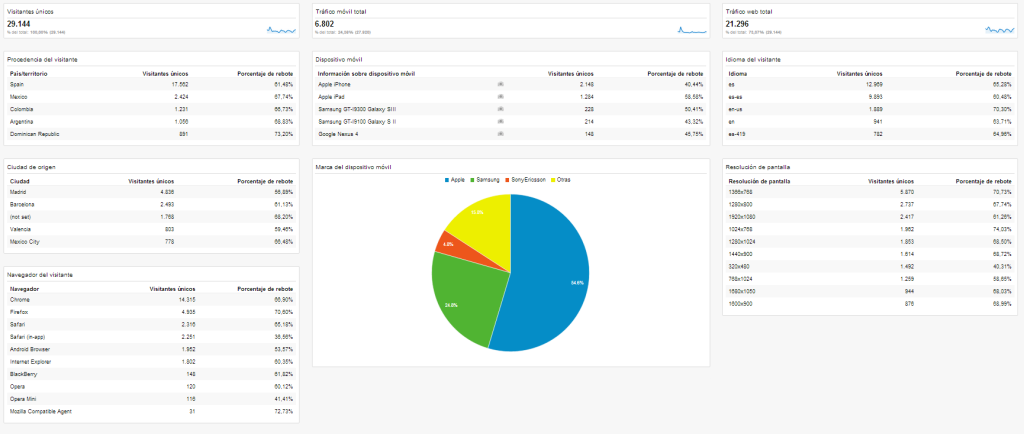1024x434 pixels.
Task: Click the Tráfico web total sparkline chart
Action: 1000,29
